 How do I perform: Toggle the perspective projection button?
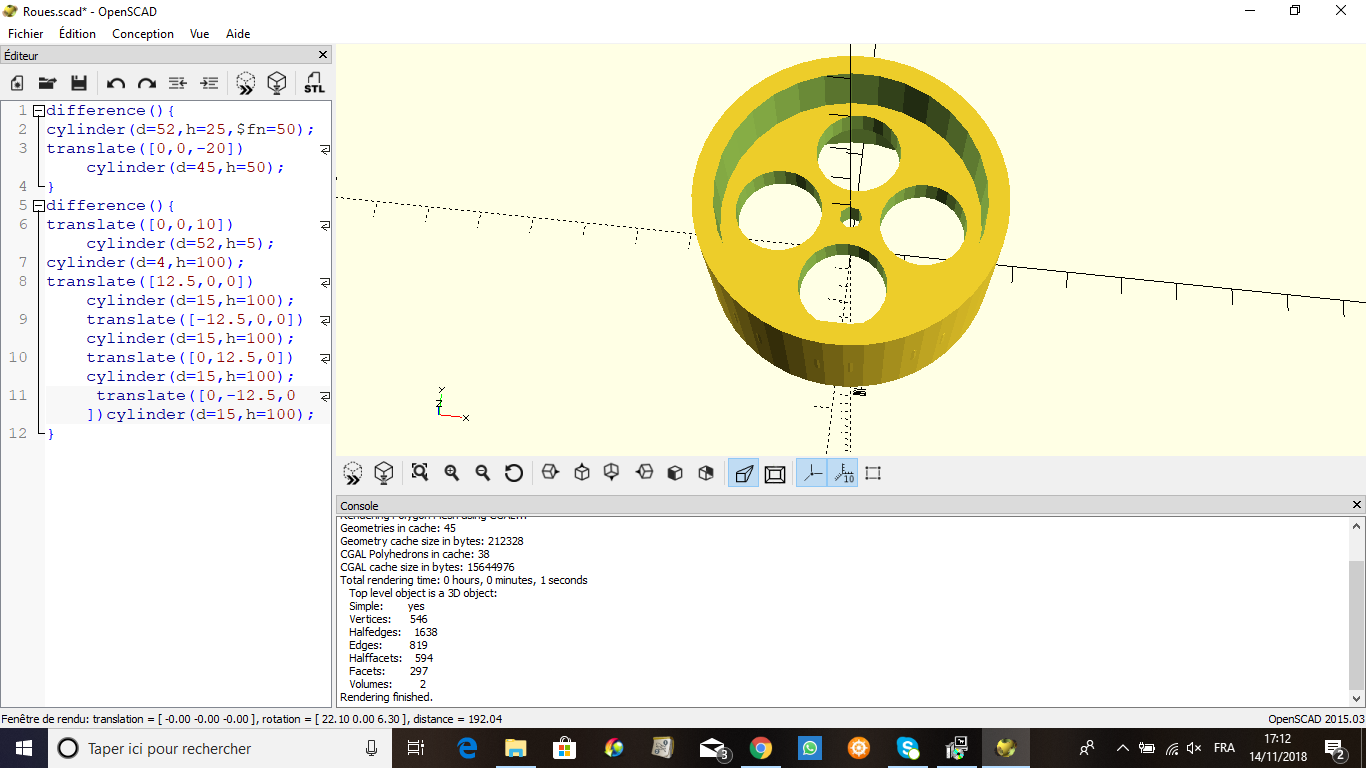coord(743,473)
